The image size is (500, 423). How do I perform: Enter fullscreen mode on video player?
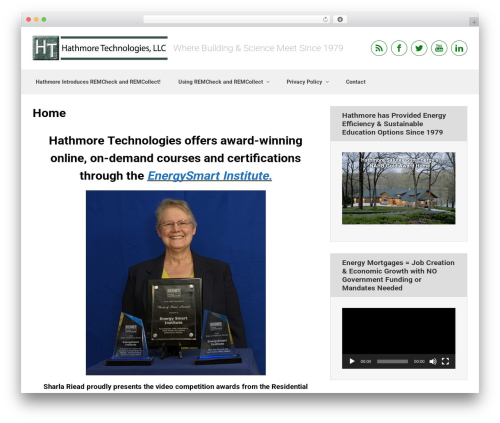click(445, 361)
